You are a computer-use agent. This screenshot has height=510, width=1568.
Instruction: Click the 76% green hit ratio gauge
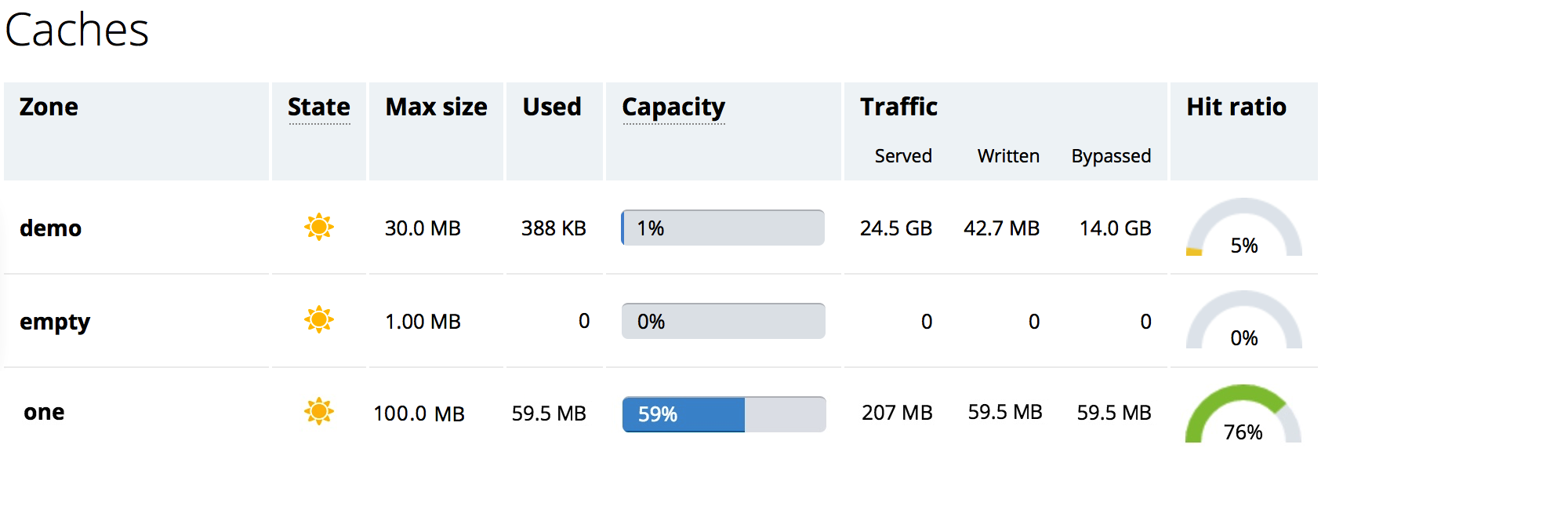[1243, 413]
